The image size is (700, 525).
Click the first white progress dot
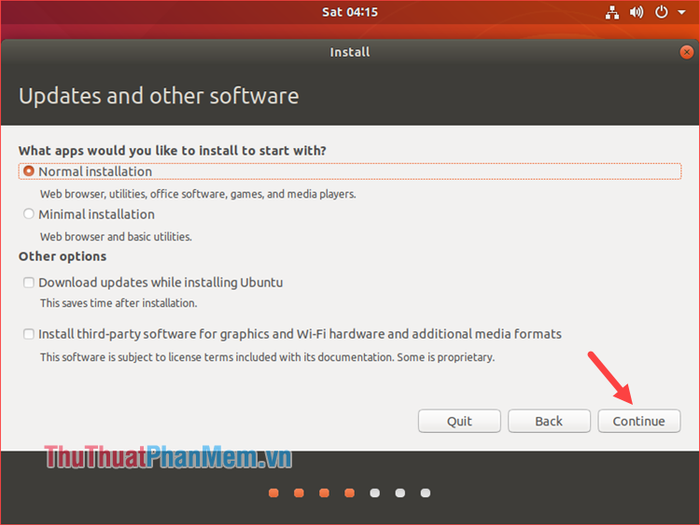click(375, 493)
